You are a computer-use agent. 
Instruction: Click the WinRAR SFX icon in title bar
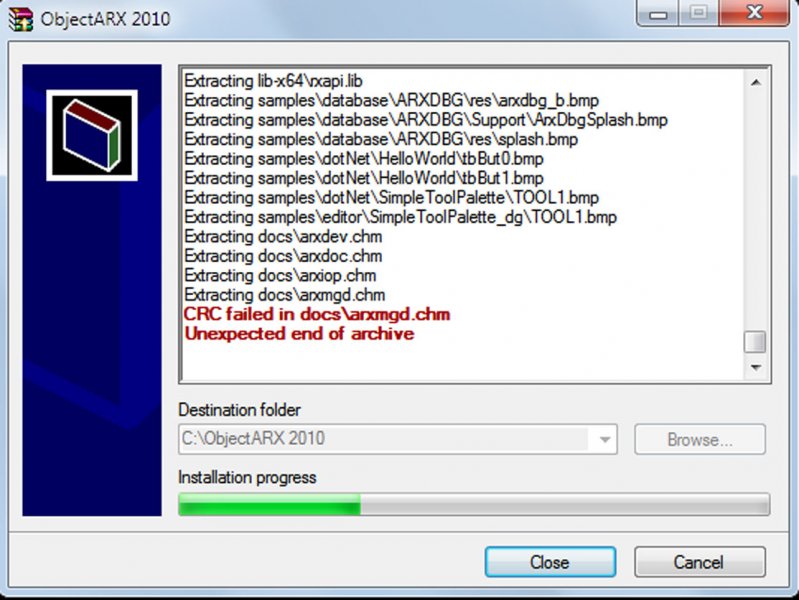(x=21, y=19)
